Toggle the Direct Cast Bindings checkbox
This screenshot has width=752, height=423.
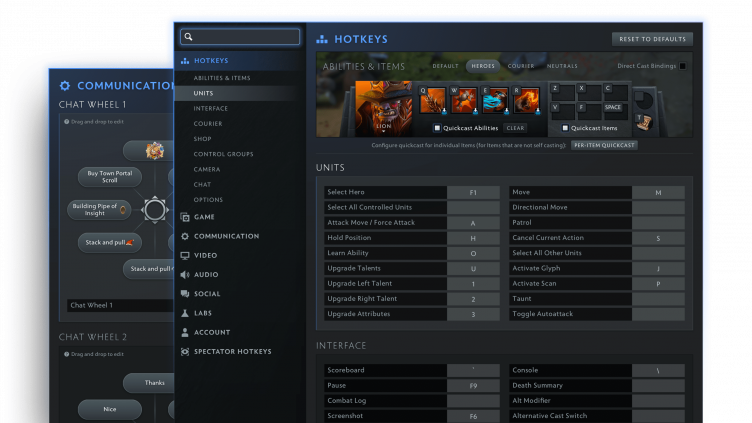pyautogui.click(x=683, y=66)
